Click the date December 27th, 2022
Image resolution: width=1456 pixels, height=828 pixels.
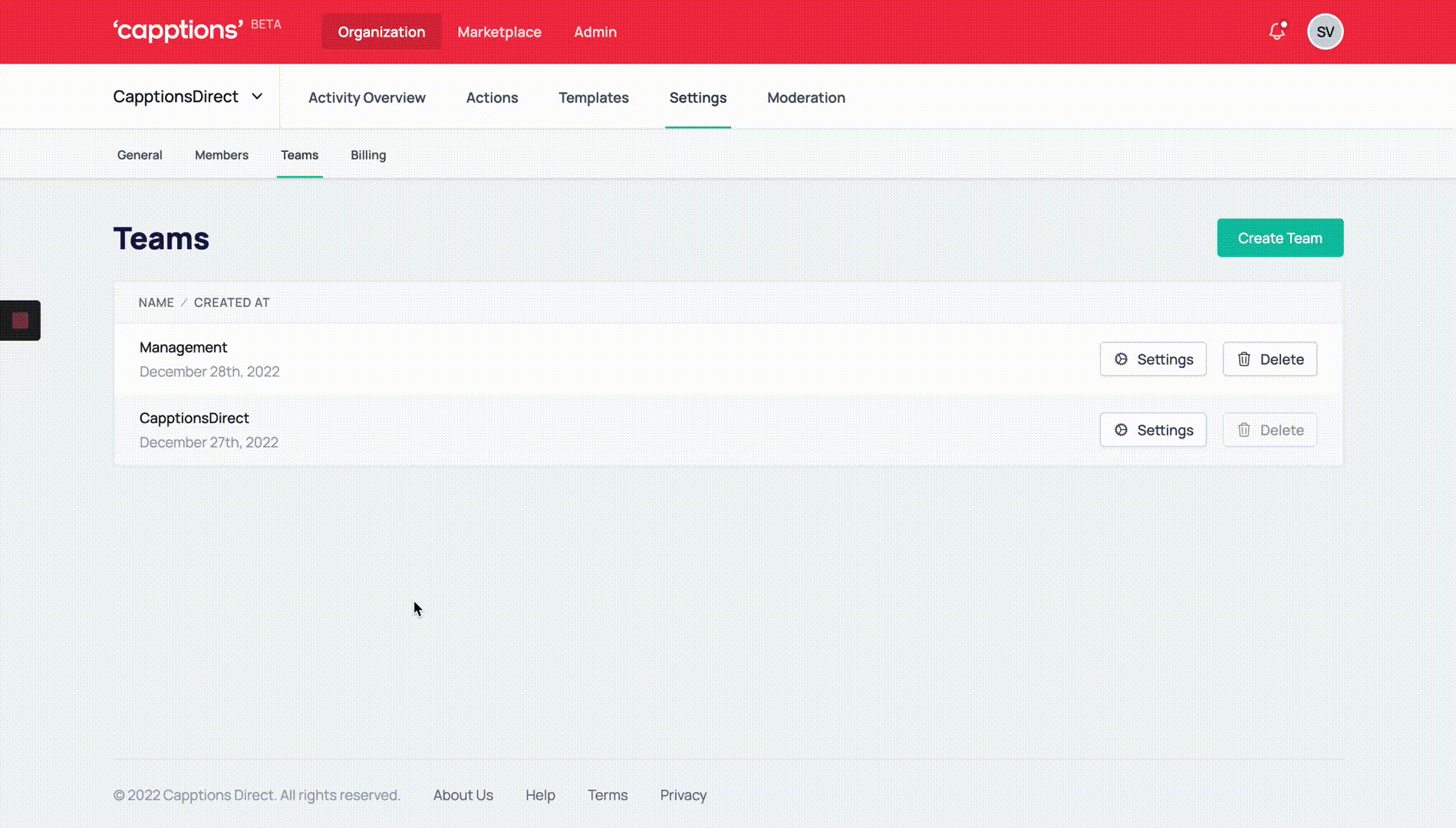(209, 442)
